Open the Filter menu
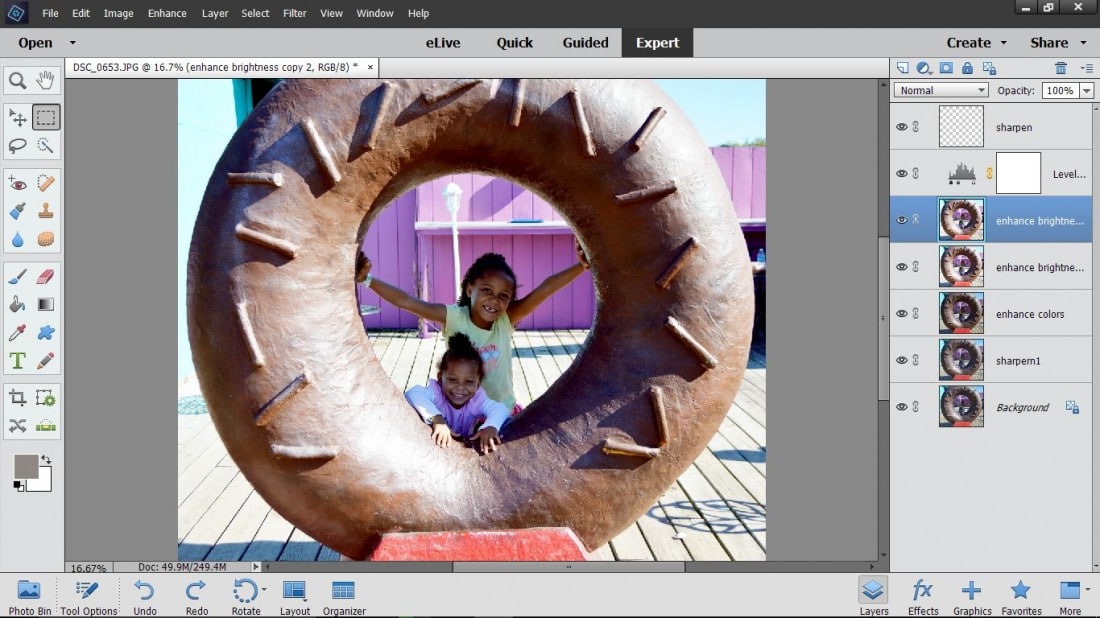Image resolution: width=1100 pixels, height=618 pixels. pos(295,13)
